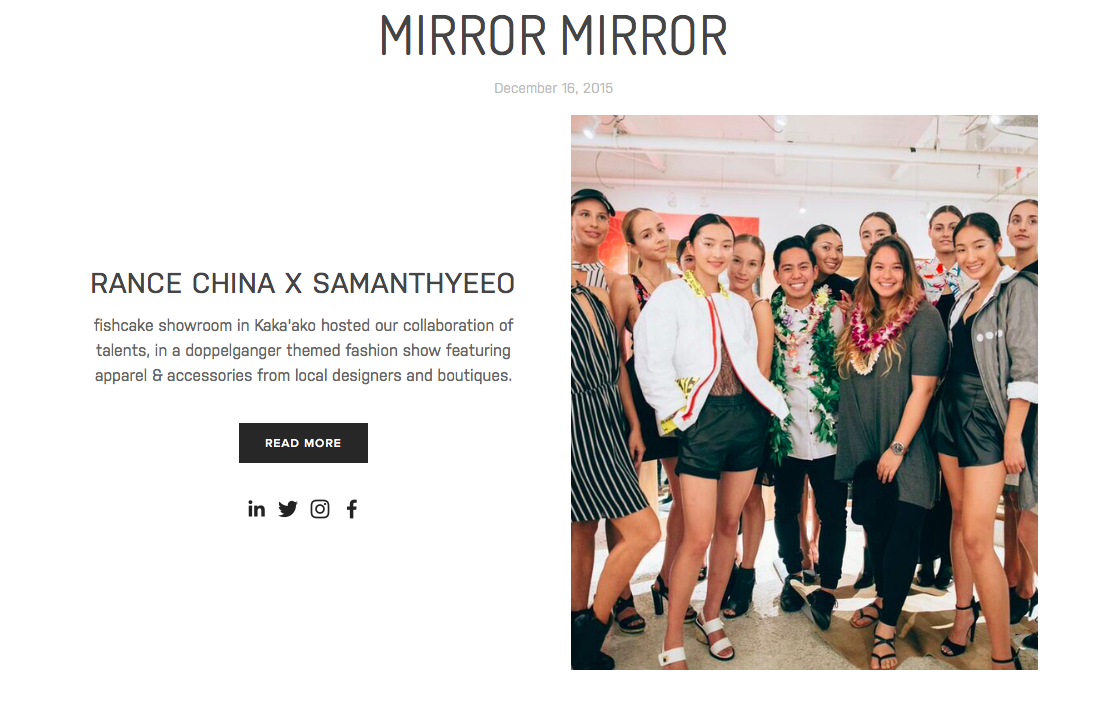Viewport: 1105px width, 702px height.
Task: Open the Instagram camera icon
Action: click(320, 509)
